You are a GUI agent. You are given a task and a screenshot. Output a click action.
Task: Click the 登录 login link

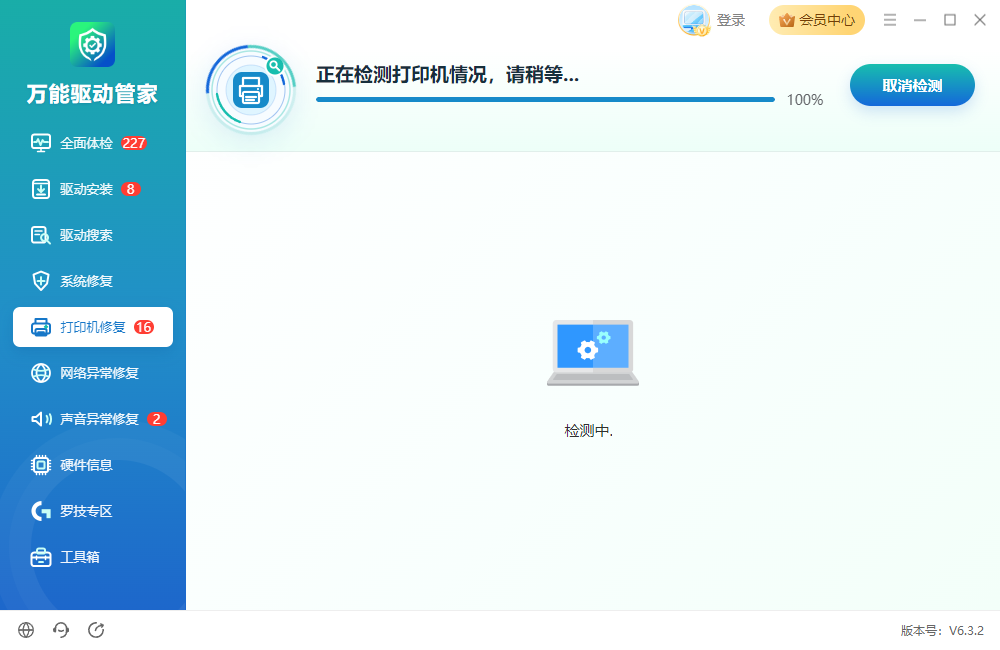click(731, 20)
